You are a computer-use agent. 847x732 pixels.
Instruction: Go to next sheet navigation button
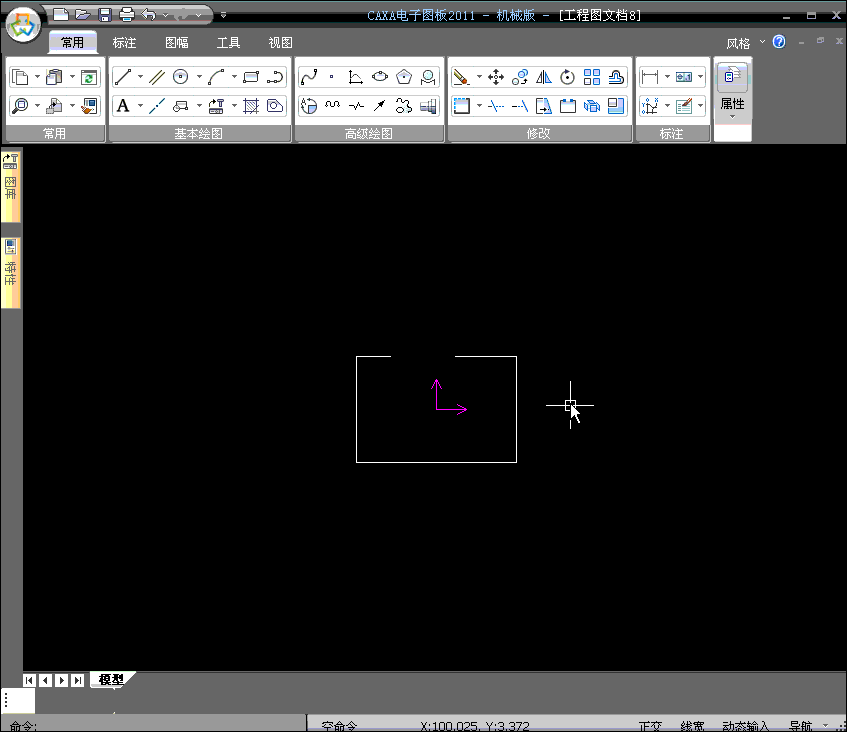click(62, 680)
